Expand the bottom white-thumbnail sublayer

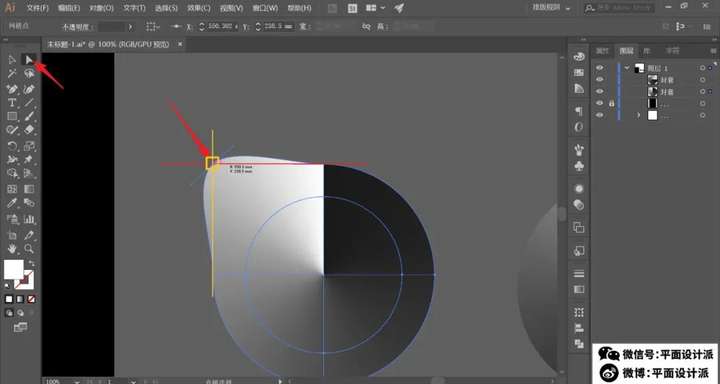pyautogui.click(x=638, y=115)
